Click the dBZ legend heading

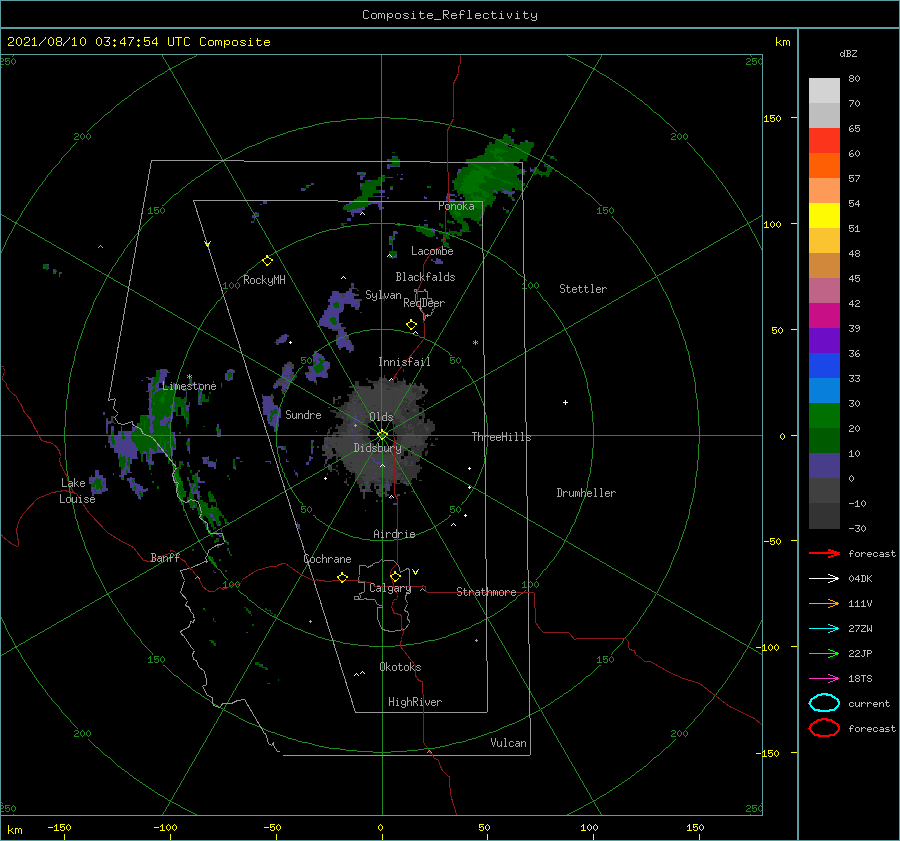(848, 53)
